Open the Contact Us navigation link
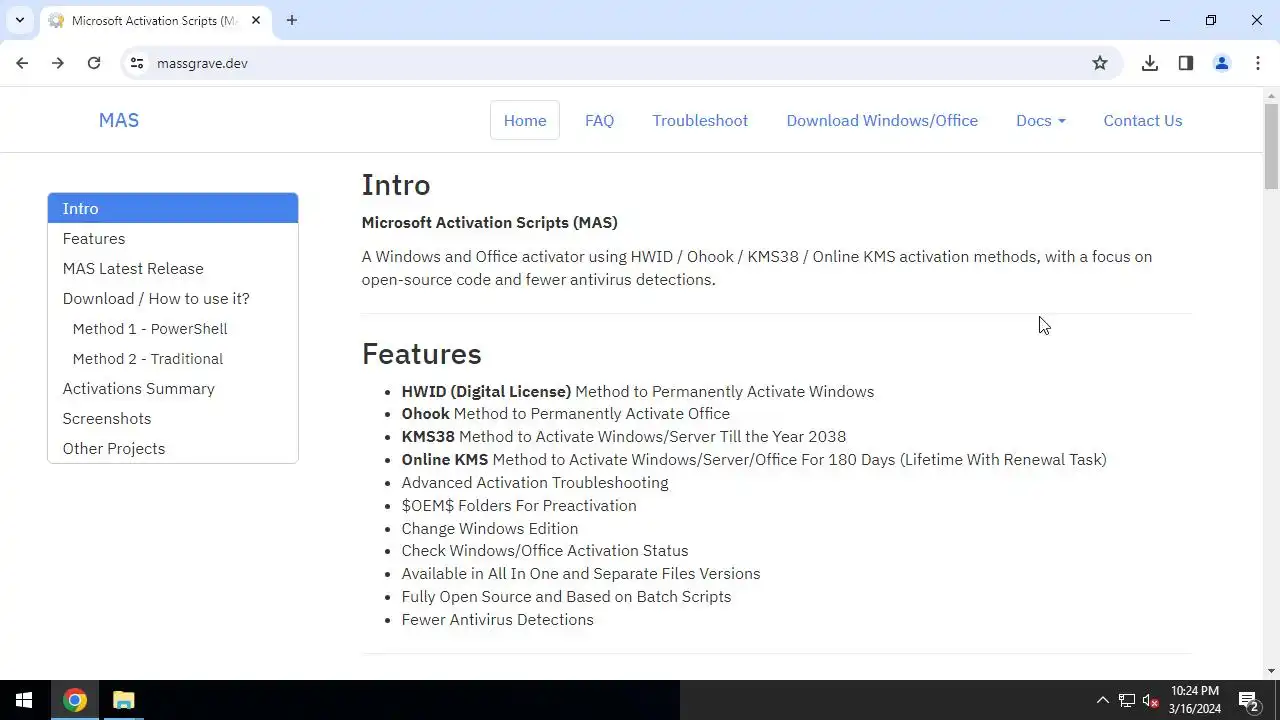 [x=1143, y=120]
